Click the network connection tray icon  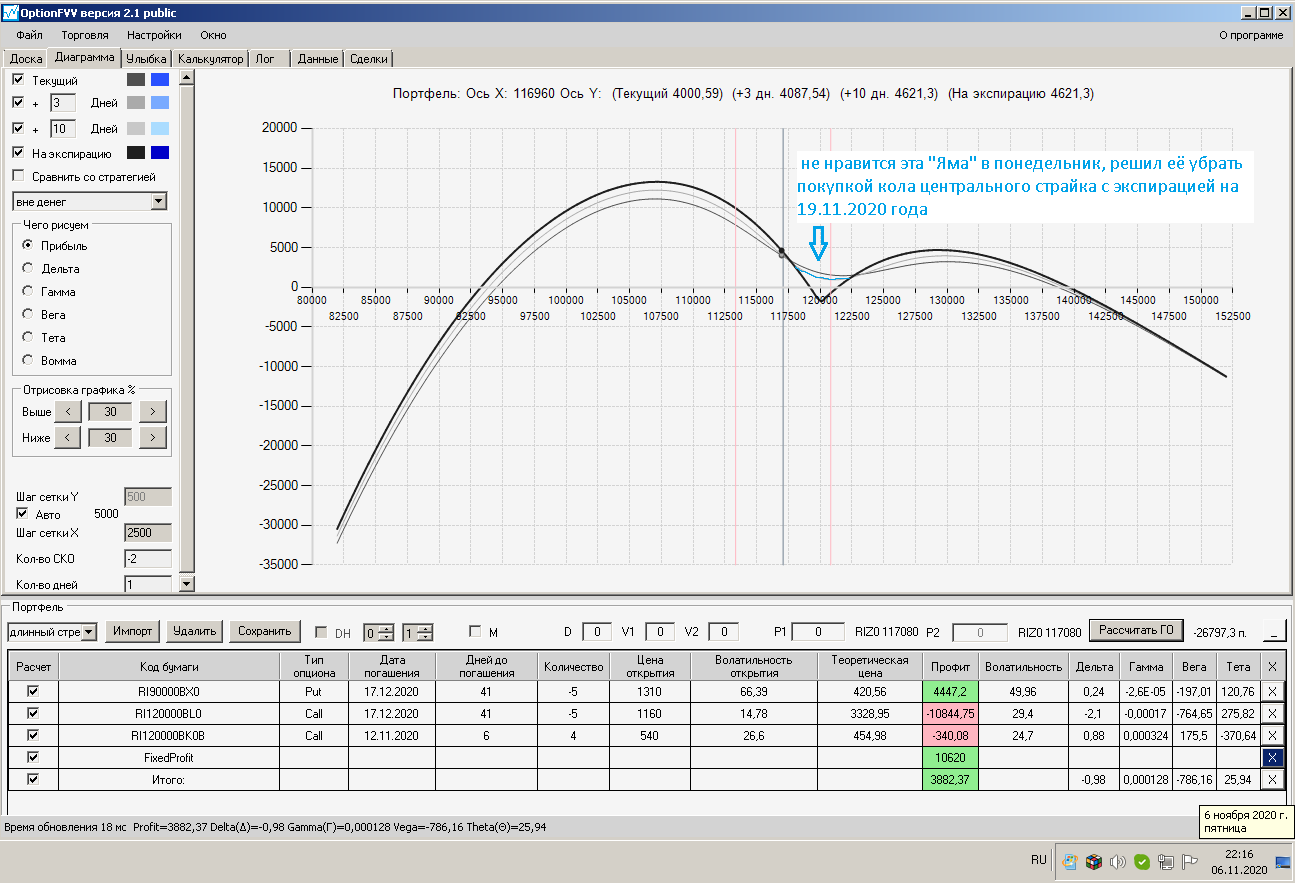tap(1166, 861)
